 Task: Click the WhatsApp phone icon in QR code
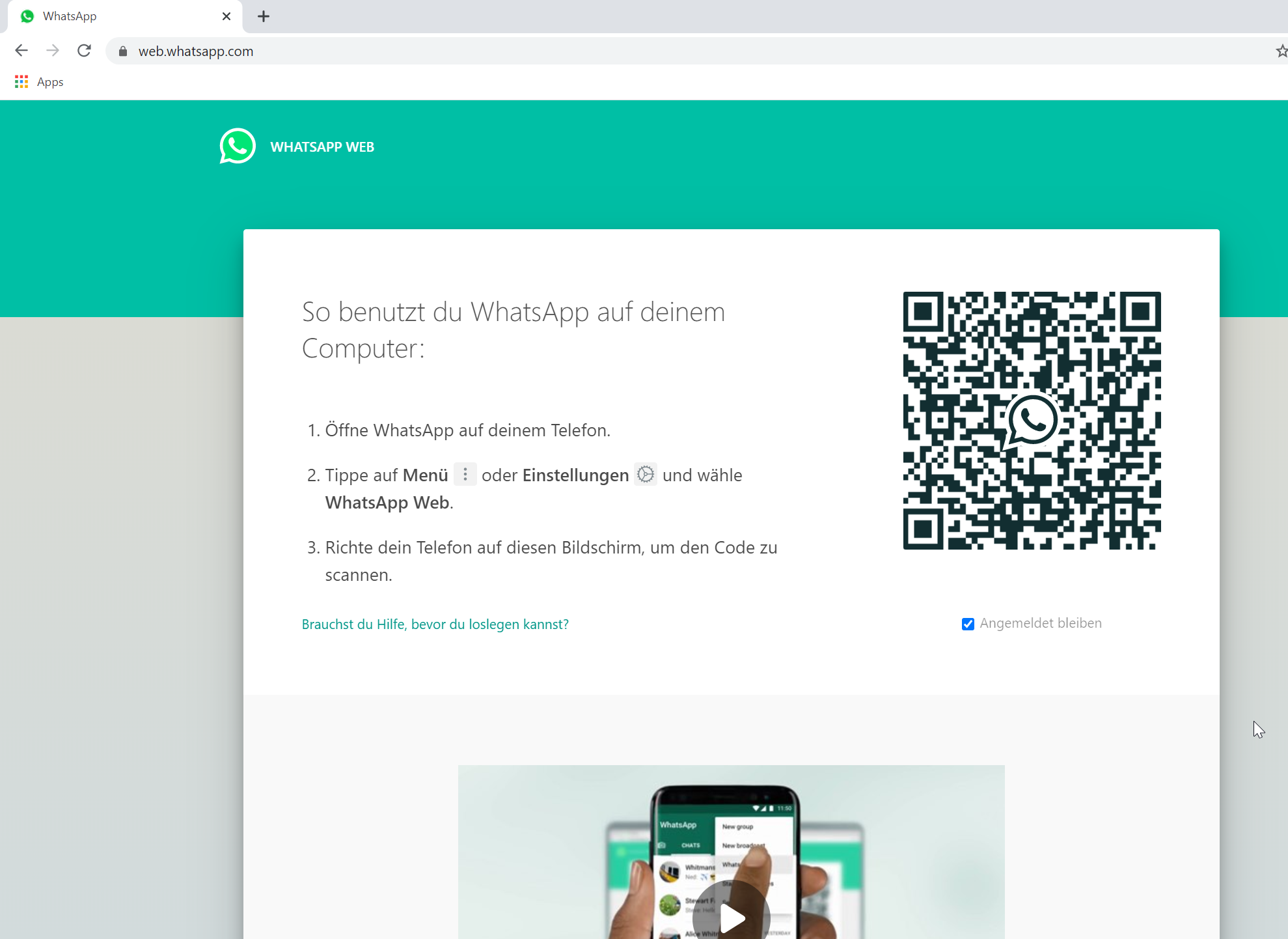point(1030,418)
